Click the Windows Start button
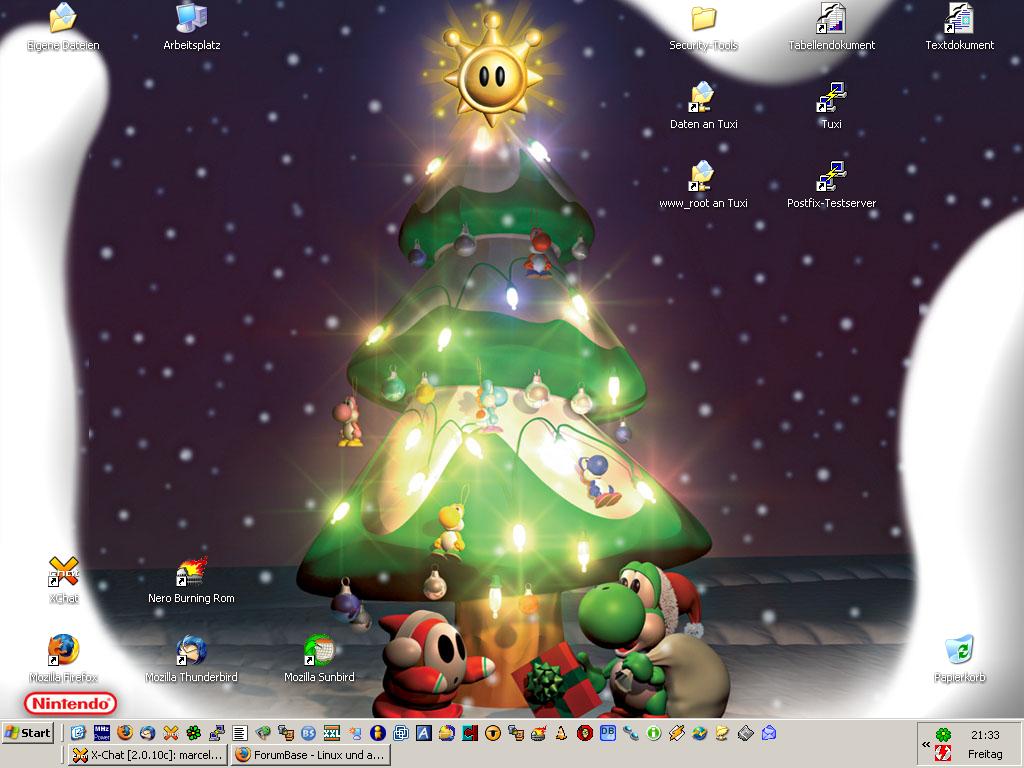Image resolution: width=1024 pixels, height=768 pixels. 27,733
